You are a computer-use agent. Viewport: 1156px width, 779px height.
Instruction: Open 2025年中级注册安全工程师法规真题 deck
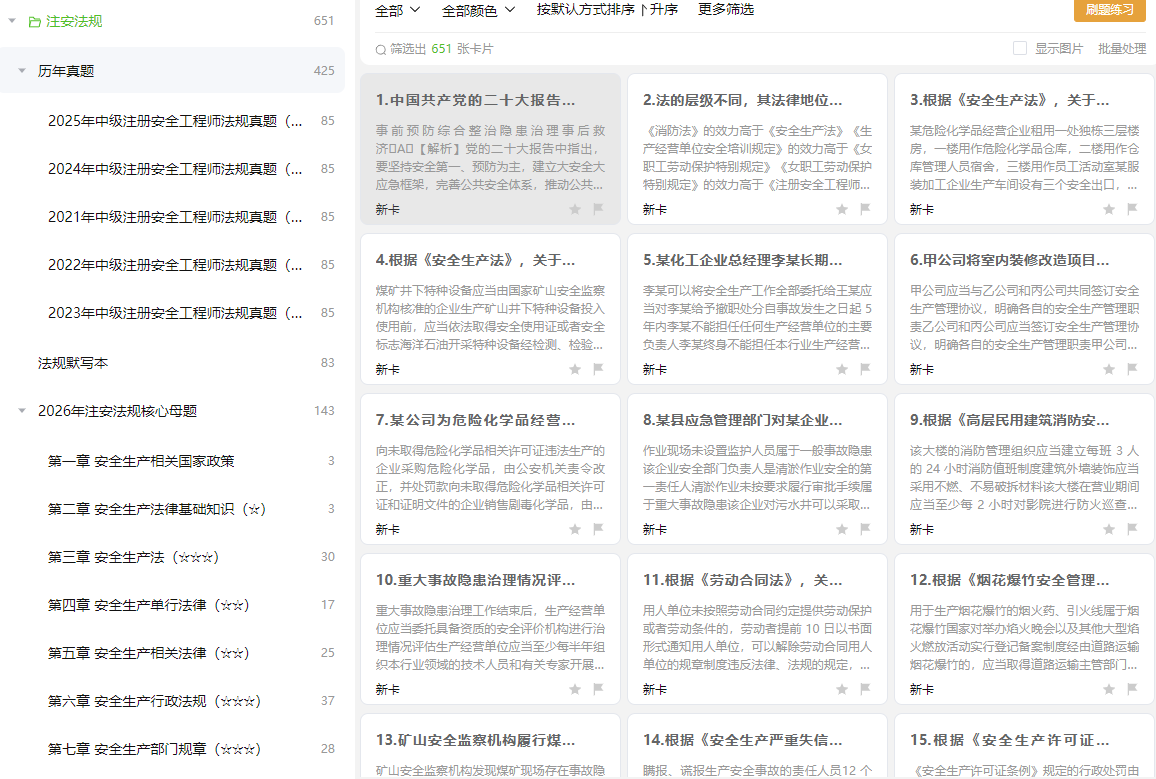(175, 121)
